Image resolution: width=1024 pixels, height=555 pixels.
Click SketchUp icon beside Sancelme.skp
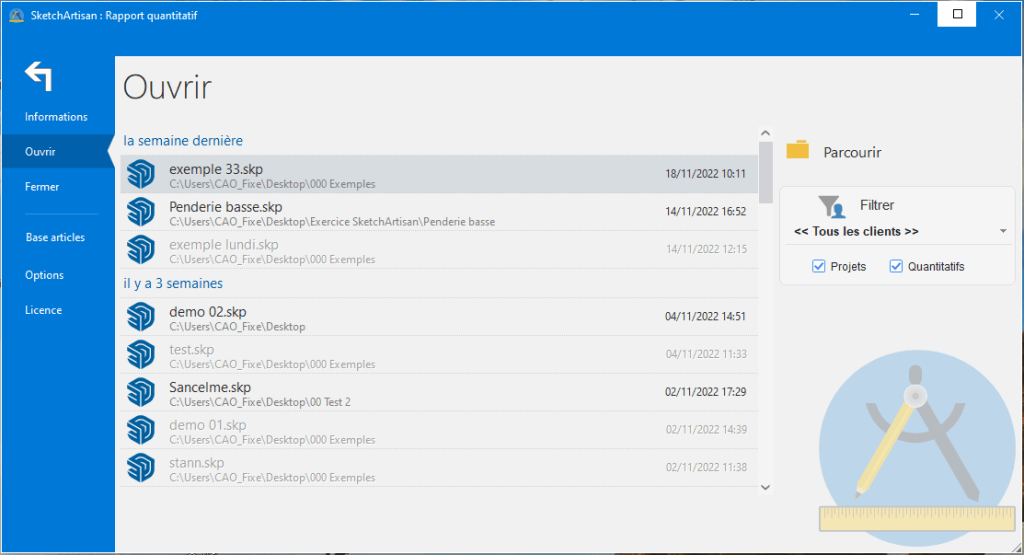(140, 393)
